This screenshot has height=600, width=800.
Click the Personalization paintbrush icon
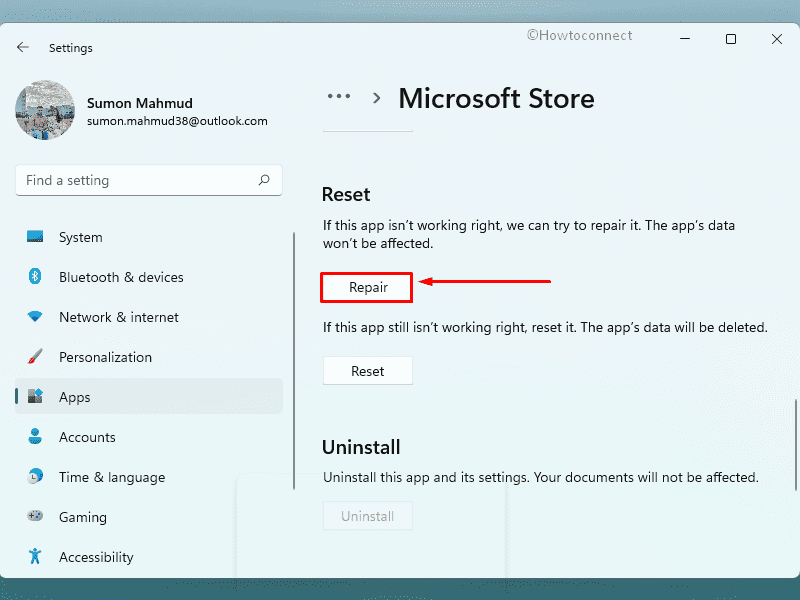click(x=35, y=357)
